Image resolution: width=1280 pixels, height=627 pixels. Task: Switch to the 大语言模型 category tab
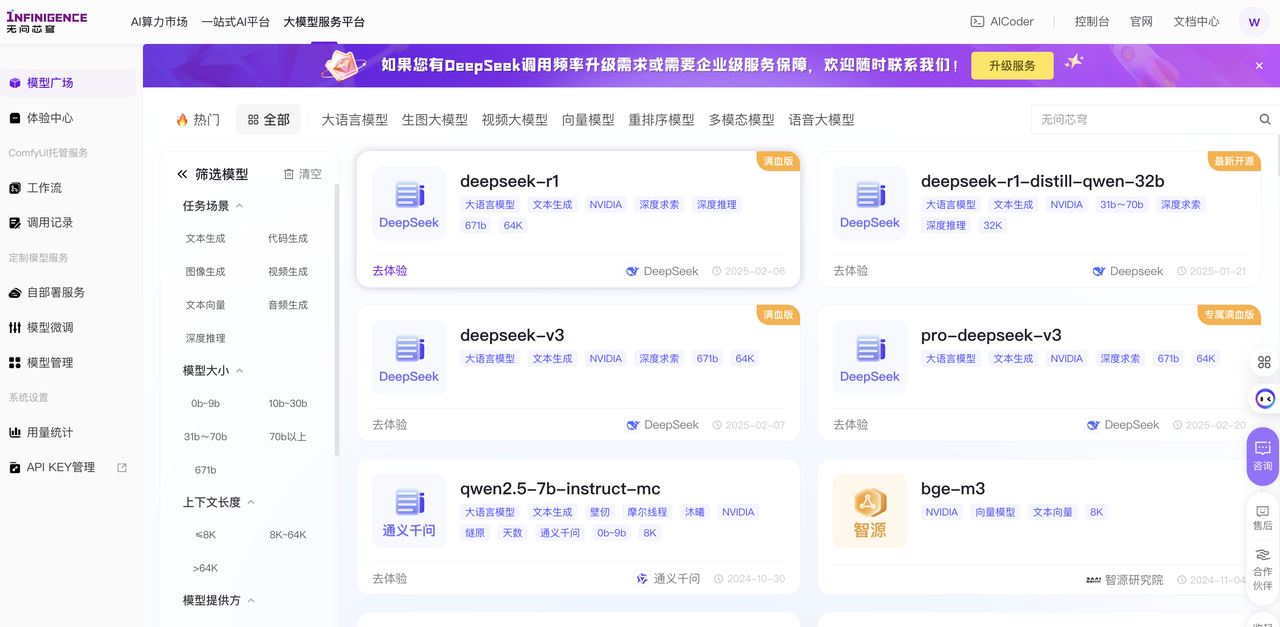click(x=354, y=120)
